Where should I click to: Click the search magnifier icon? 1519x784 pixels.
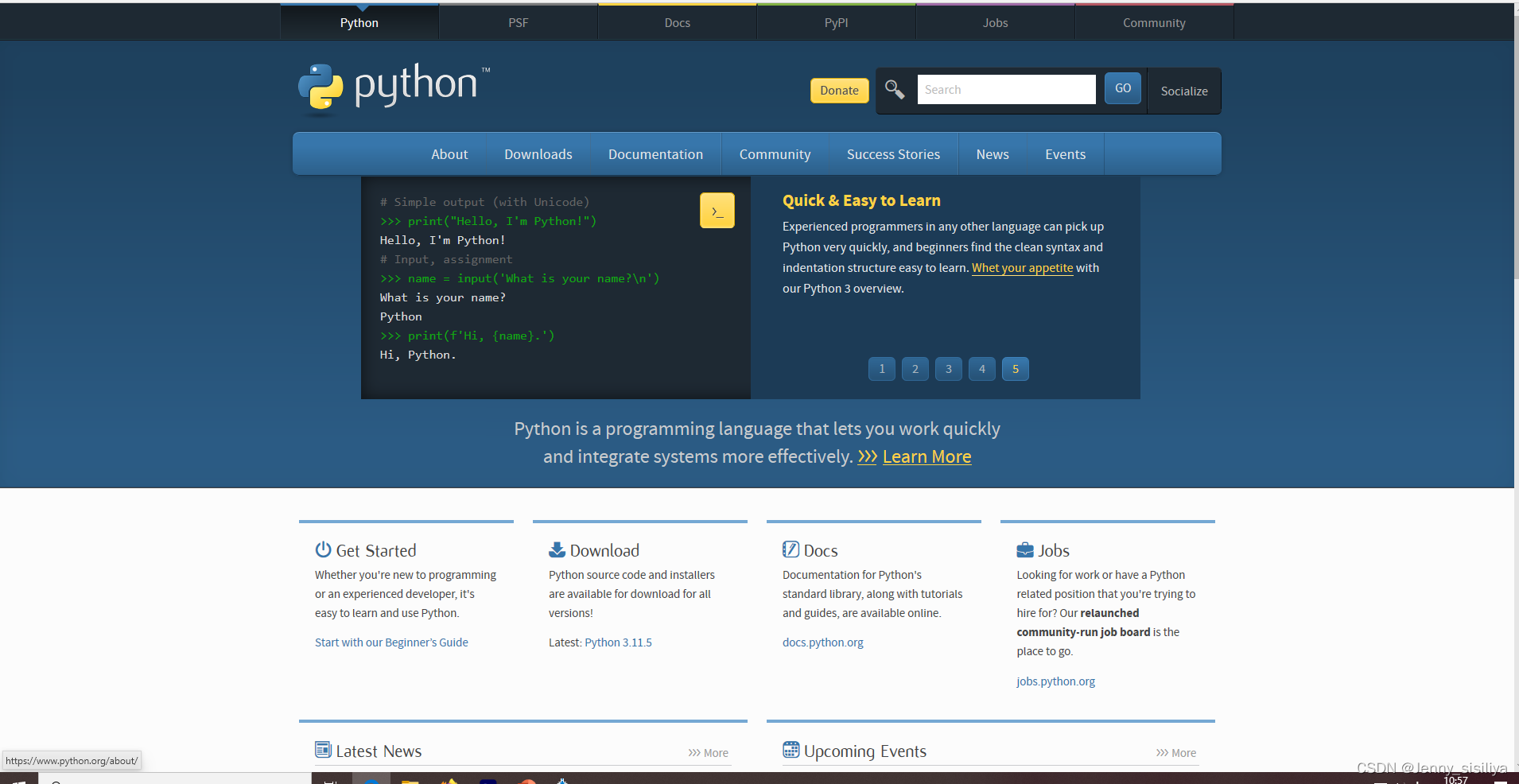tap(895, 90)
